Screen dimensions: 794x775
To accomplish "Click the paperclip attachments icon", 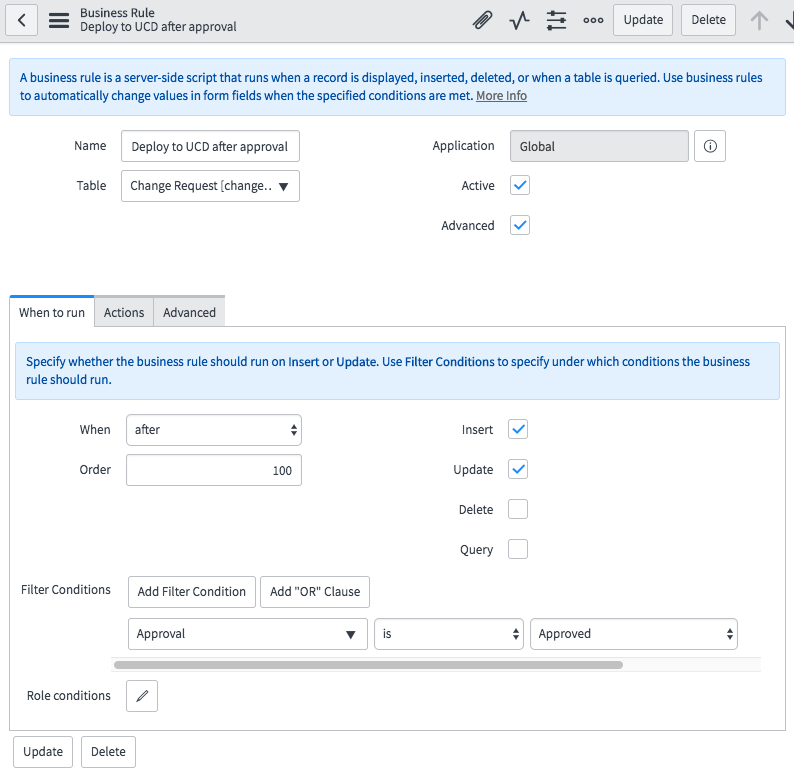I will coord(482,20).
